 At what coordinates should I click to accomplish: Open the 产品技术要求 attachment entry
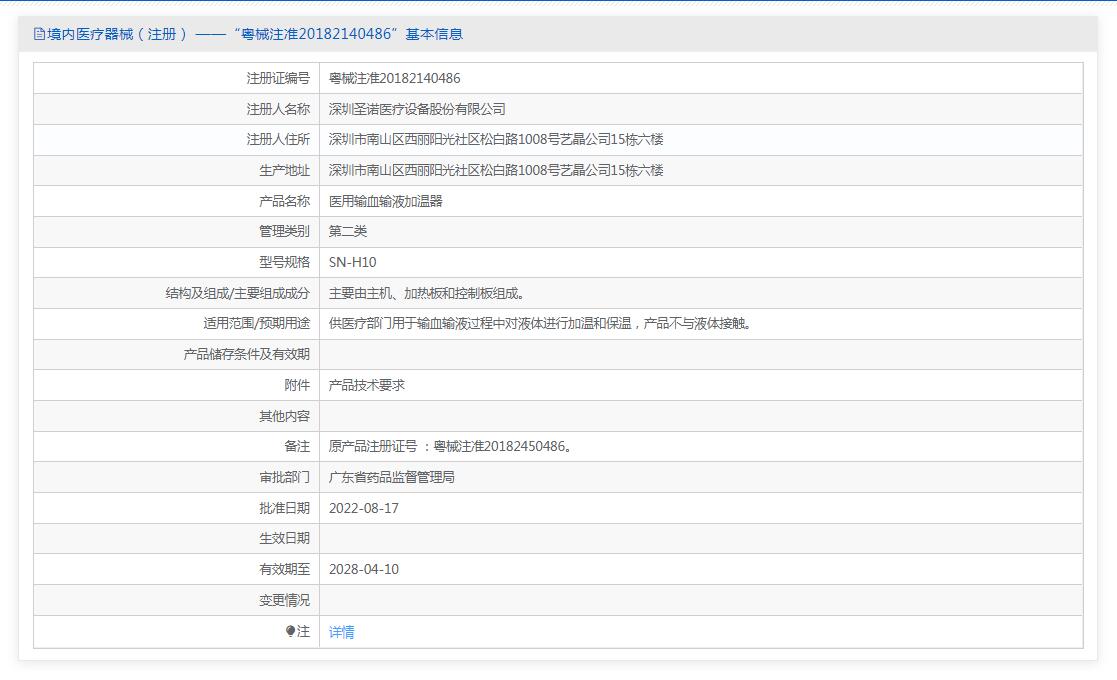pos(366,385)
